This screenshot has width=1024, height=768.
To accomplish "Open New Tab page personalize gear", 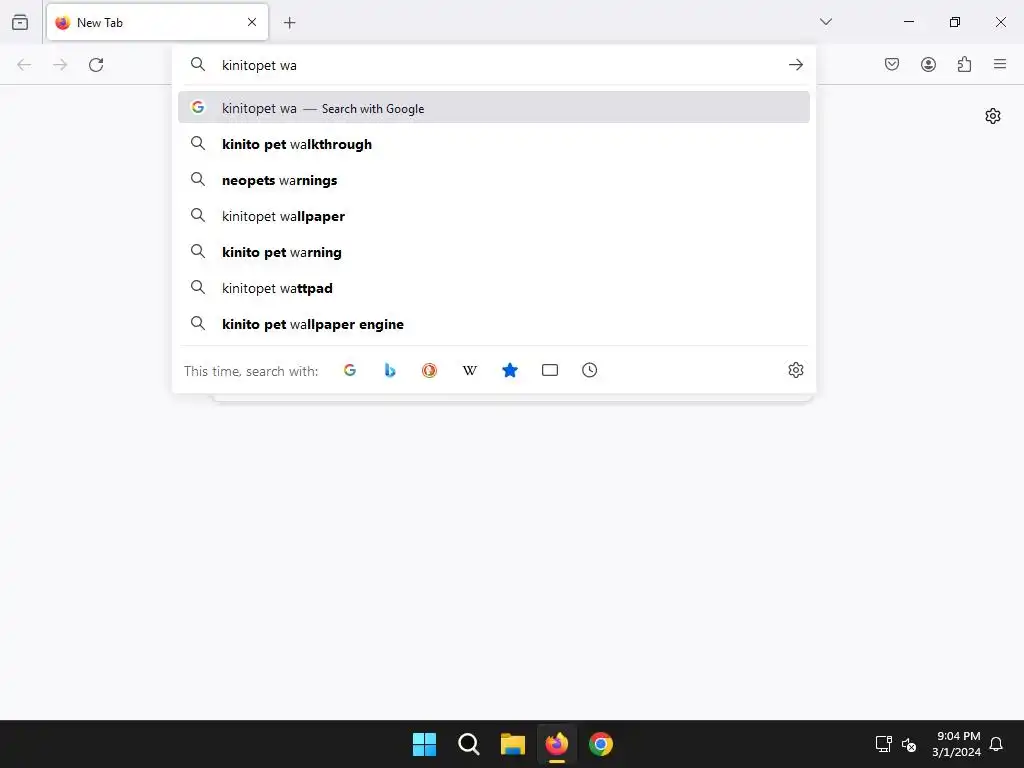I will point(993,116).
